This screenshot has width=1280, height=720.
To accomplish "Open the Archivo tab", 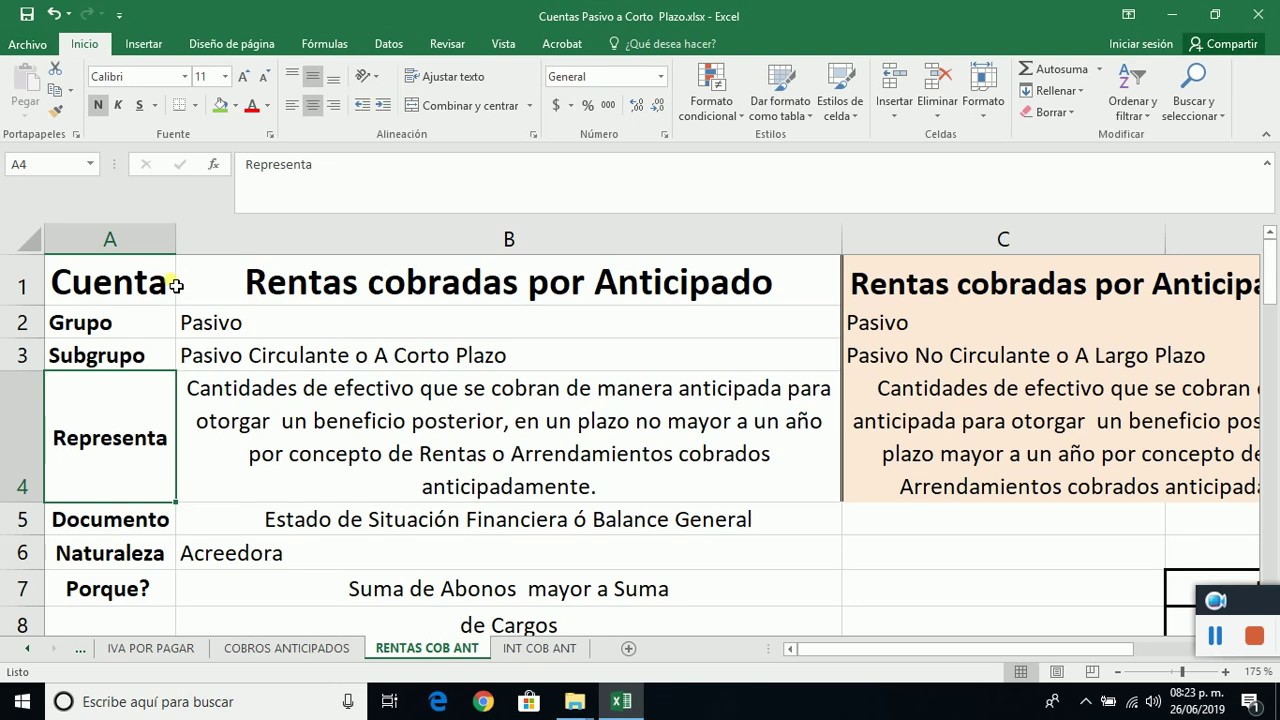I will 28,44.
